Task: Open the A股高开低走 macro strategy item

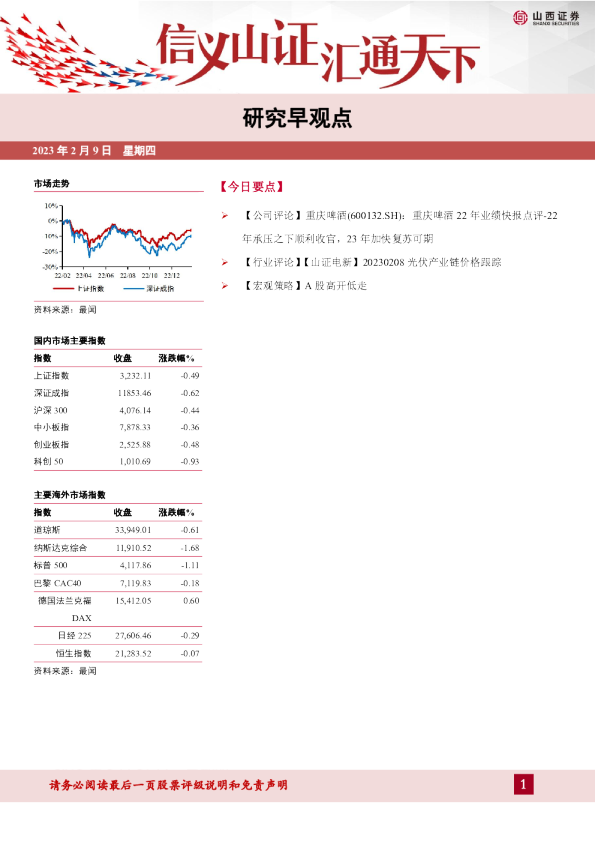Action: [304, 286]
